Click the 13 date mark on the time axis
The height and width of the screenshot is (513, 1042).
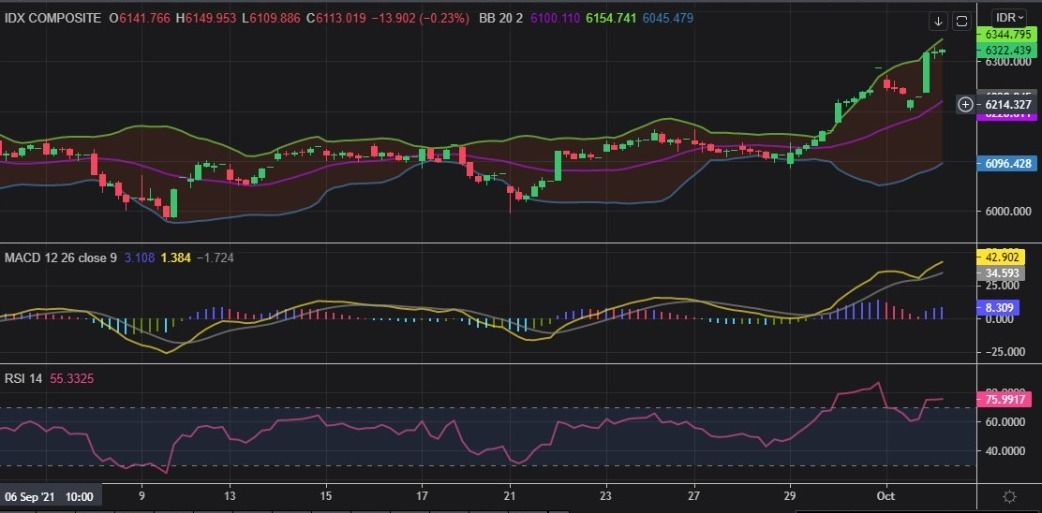click(x=230, y=497)
